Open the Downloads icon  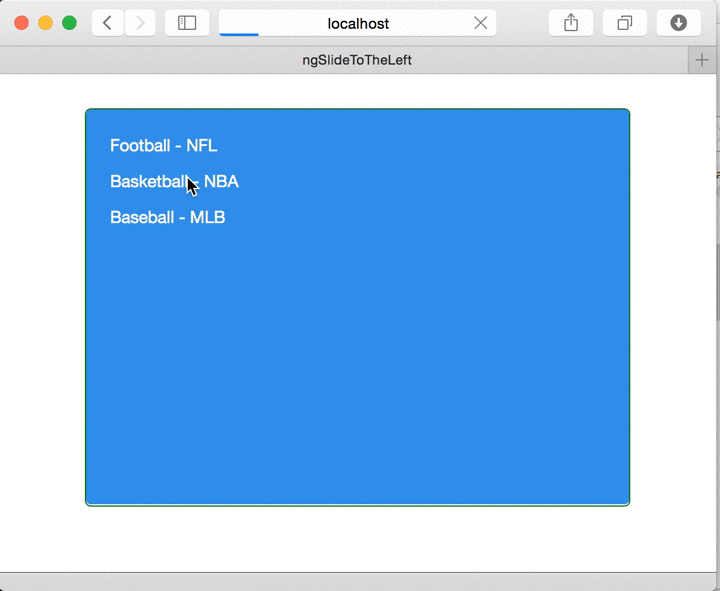click(678, 23)
